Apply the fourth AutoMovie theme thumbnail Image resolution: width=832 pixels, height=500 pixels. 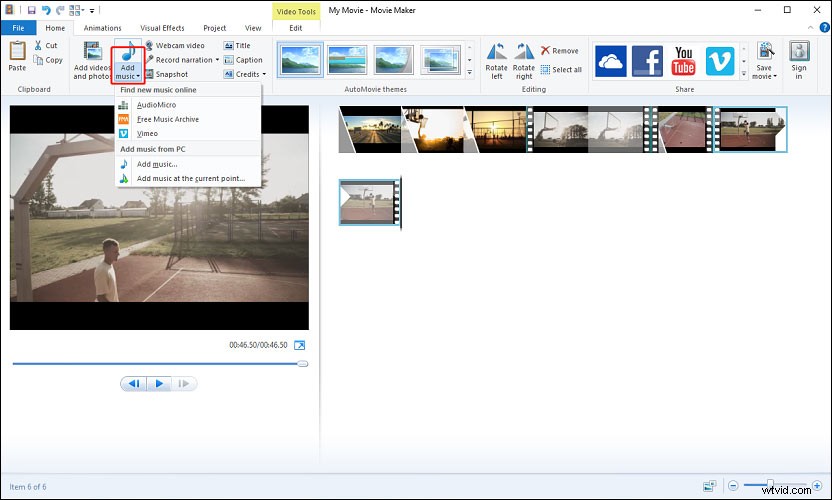pyautogui.click(x=440, y=59)
